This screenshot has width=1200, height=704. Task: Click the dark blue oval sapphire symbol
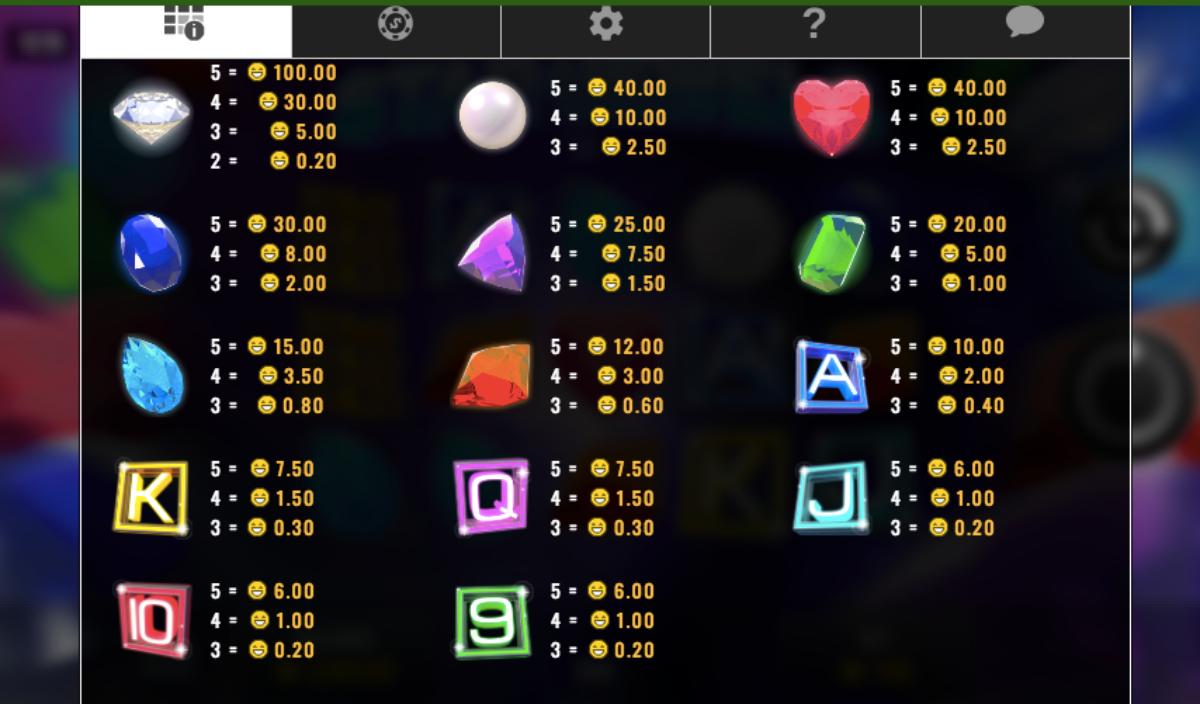[151, 253]
